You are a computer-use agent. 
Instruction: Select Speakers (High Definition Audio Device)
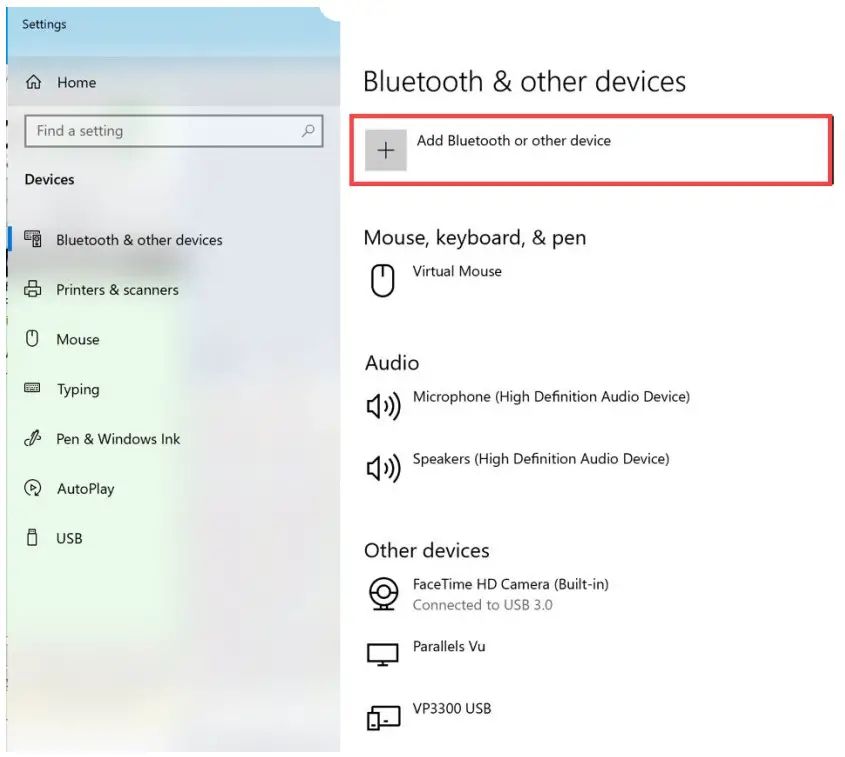(x=541, y=459)
